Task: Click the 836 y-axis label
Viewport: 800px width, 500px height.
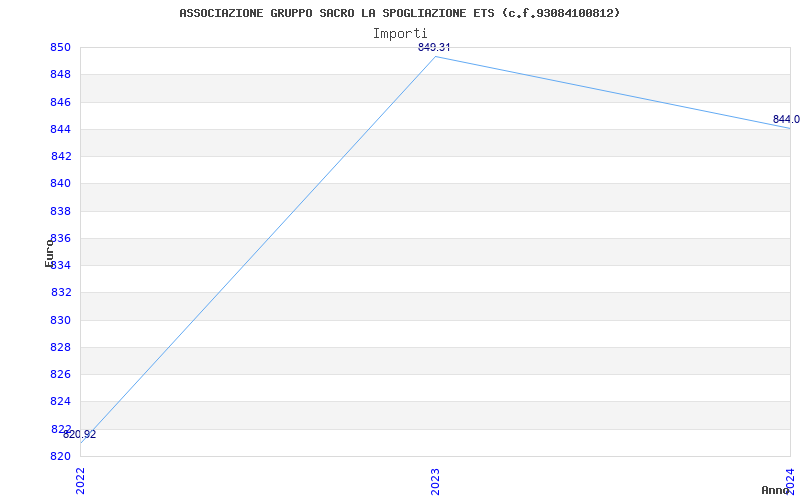Action: pos(62,238)
